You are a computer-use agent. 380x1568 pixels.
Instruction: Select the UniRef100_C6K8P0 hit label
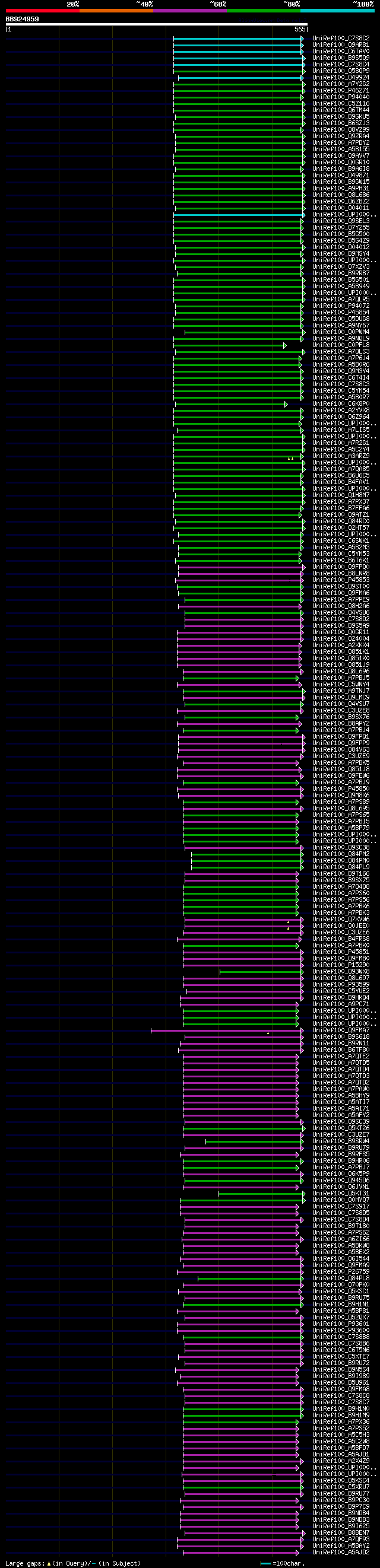click(x=341, y=403)
